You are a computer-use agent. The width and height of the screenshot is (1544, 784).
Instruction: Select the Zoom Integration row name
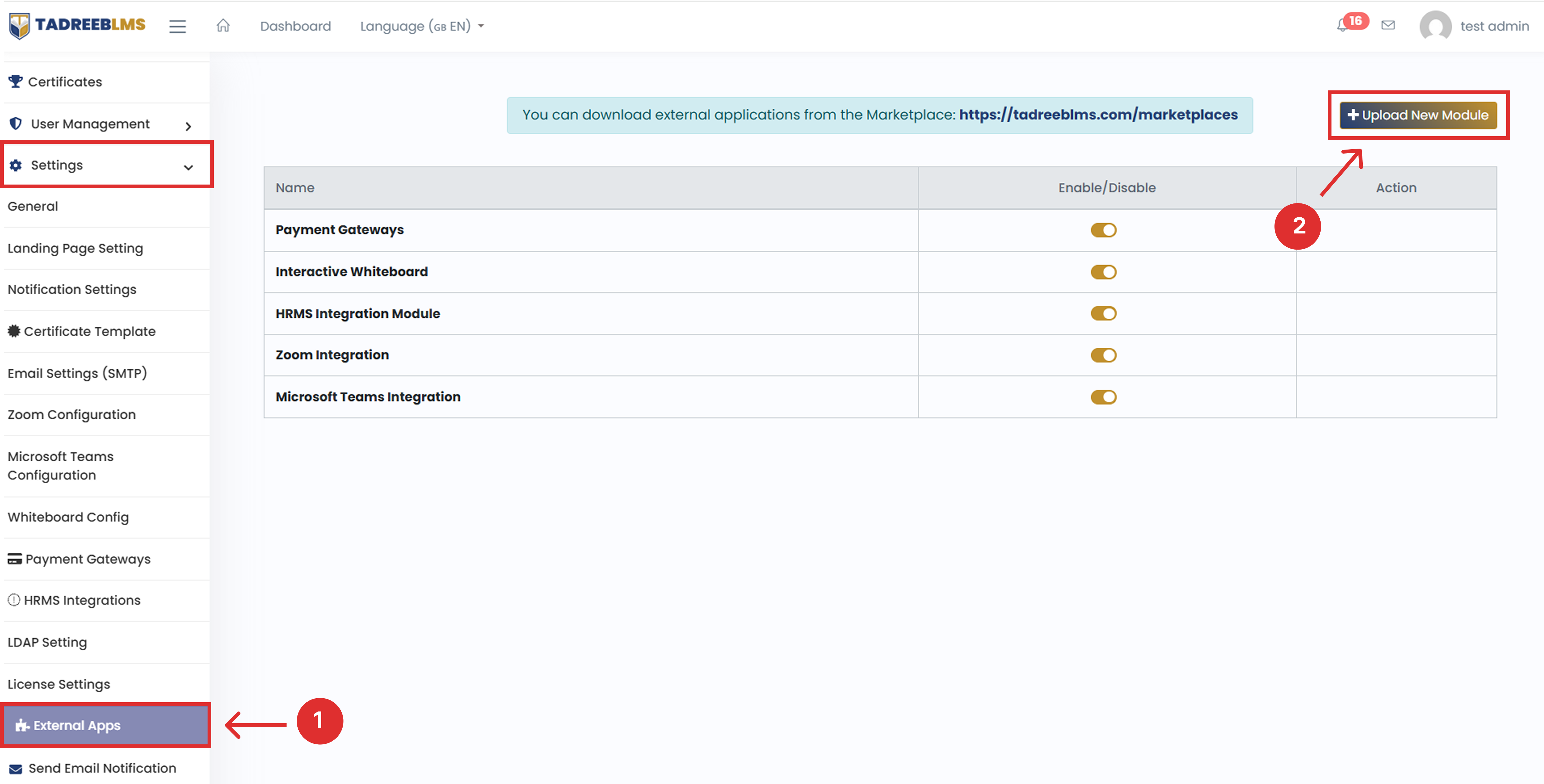click(x=332, y=355)
